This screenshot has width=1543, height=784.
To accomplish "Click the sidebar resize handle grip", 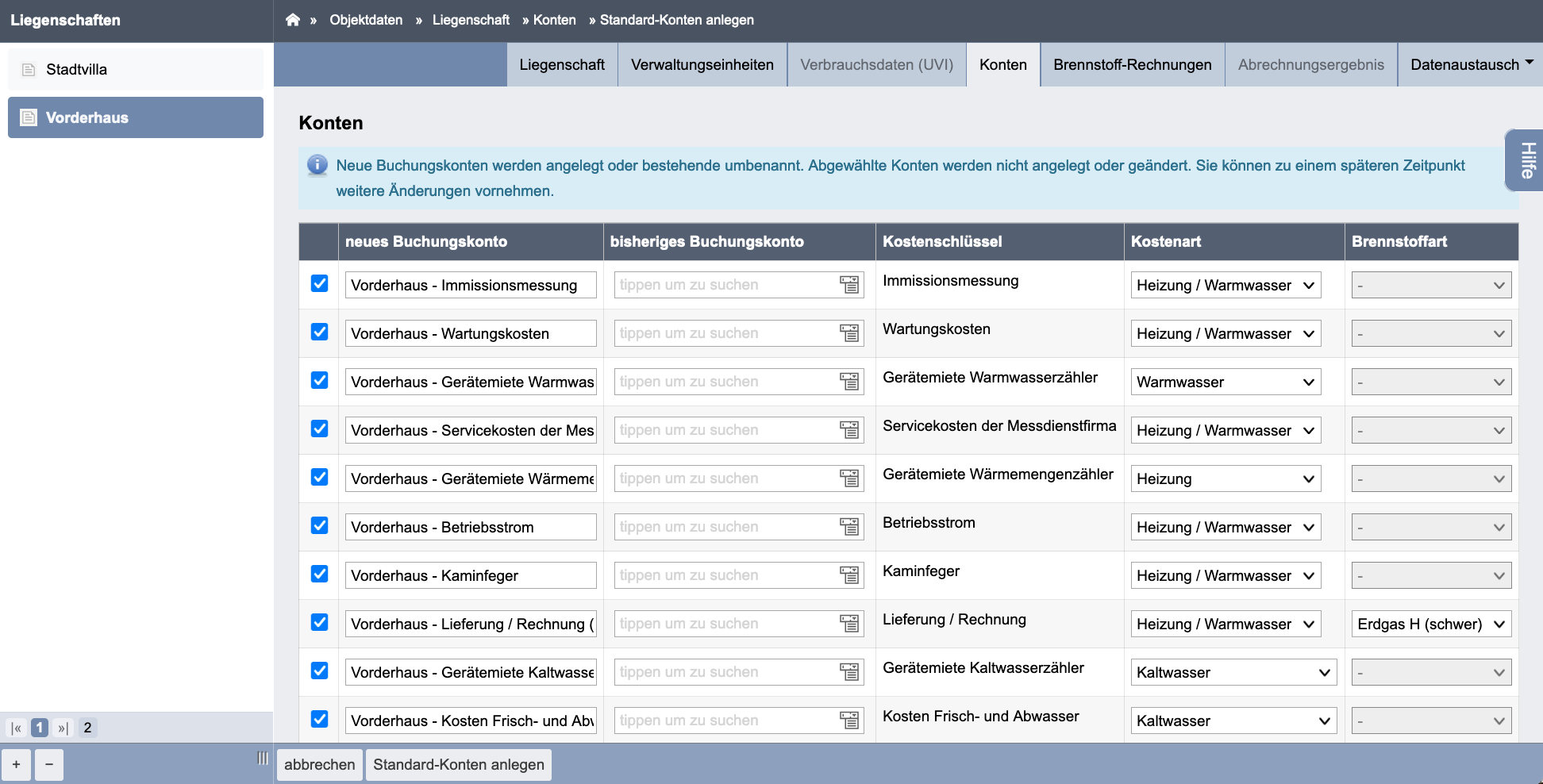I will coord(263,759).
